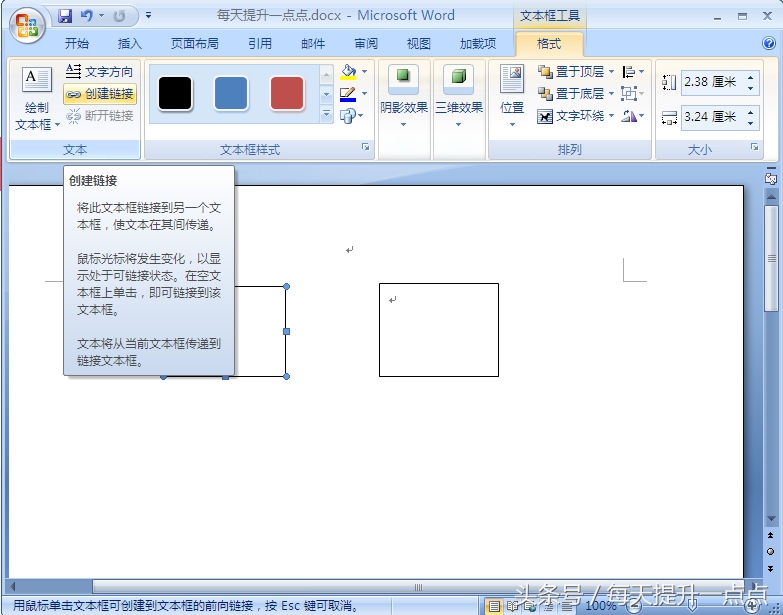The width and height of the screenshot is (783, 615).
Task: Click the Shape Outline pen icon
Action: point(348,94)
